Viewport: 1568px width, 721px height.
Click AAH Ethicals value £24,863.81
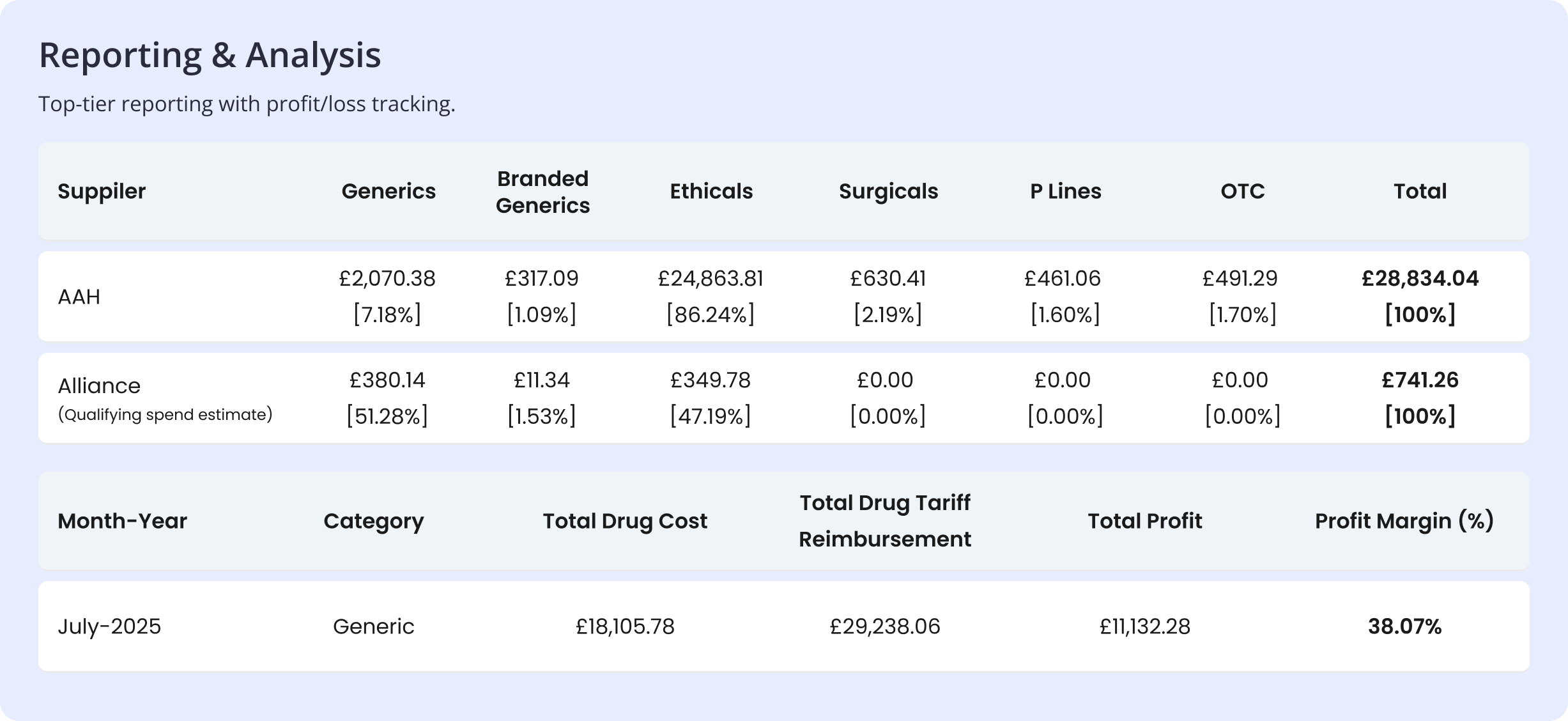pos(711,279)
